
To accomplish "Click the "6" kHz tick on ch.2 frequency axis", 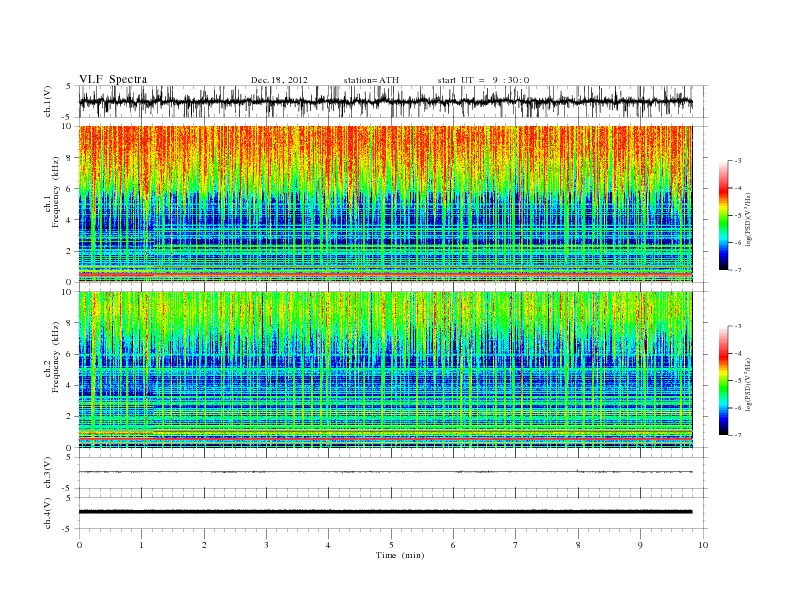I will (70, 354).
